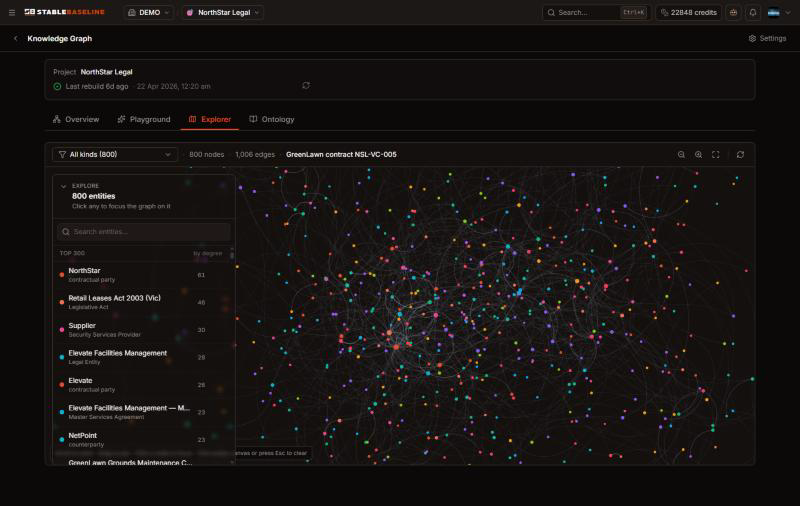The height and width of the screenshot is (506, 800).
Task: Click the zoom out magnifier icon
Action: (681, 155)
